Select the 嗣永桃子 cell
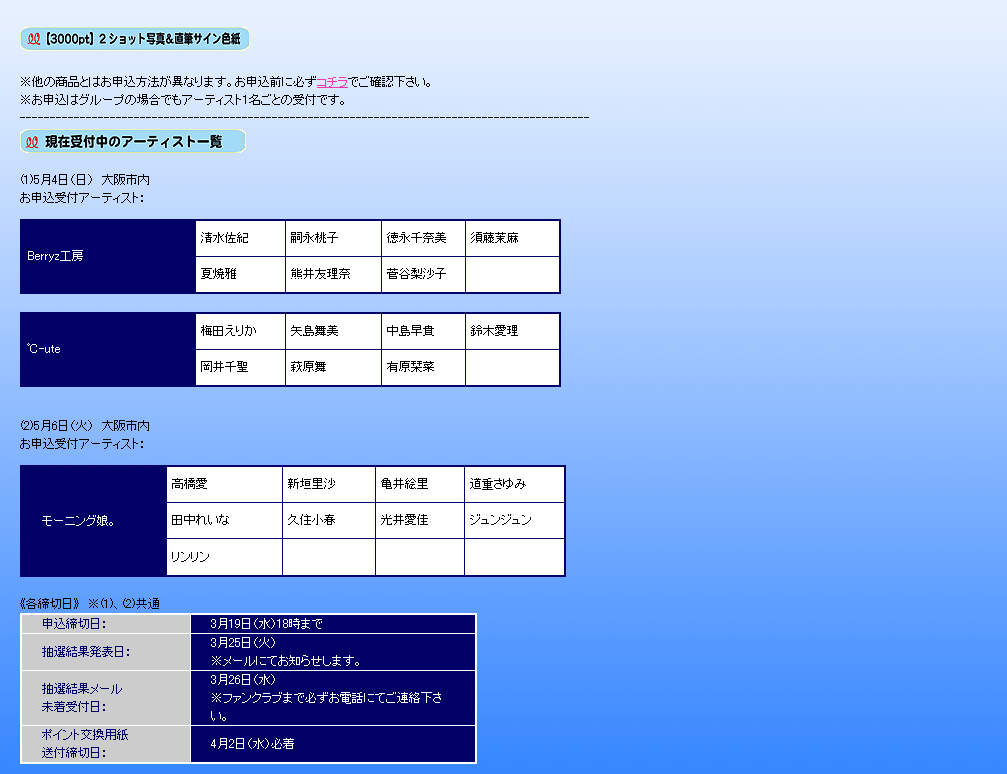Viewport: 1007px width, 774px height. pyautogui.click(x=333, y=238)
